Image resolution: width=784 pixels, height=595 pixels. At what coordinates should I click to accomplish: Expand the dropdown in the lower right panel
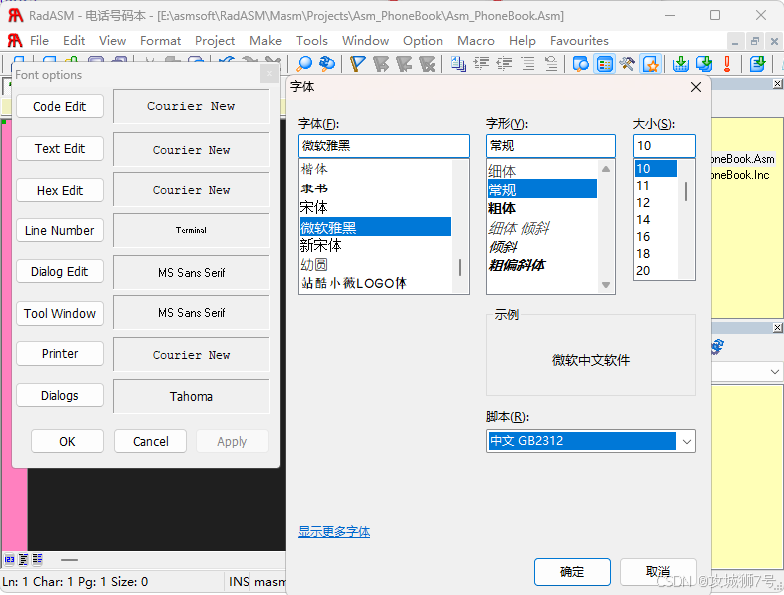point(774,372)
